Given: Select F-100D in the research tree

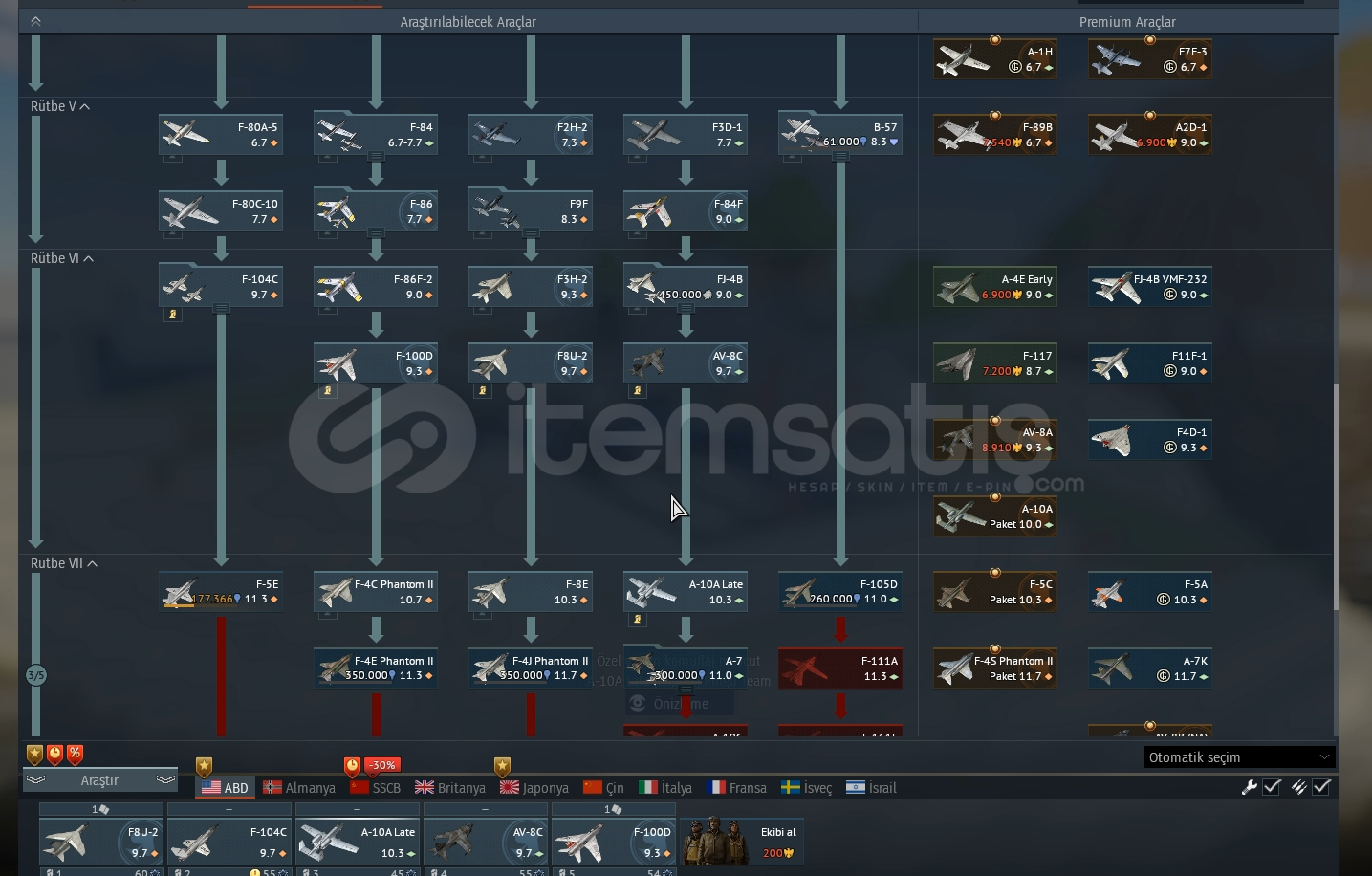Looking at the screenshot, I should pos(376,363).
